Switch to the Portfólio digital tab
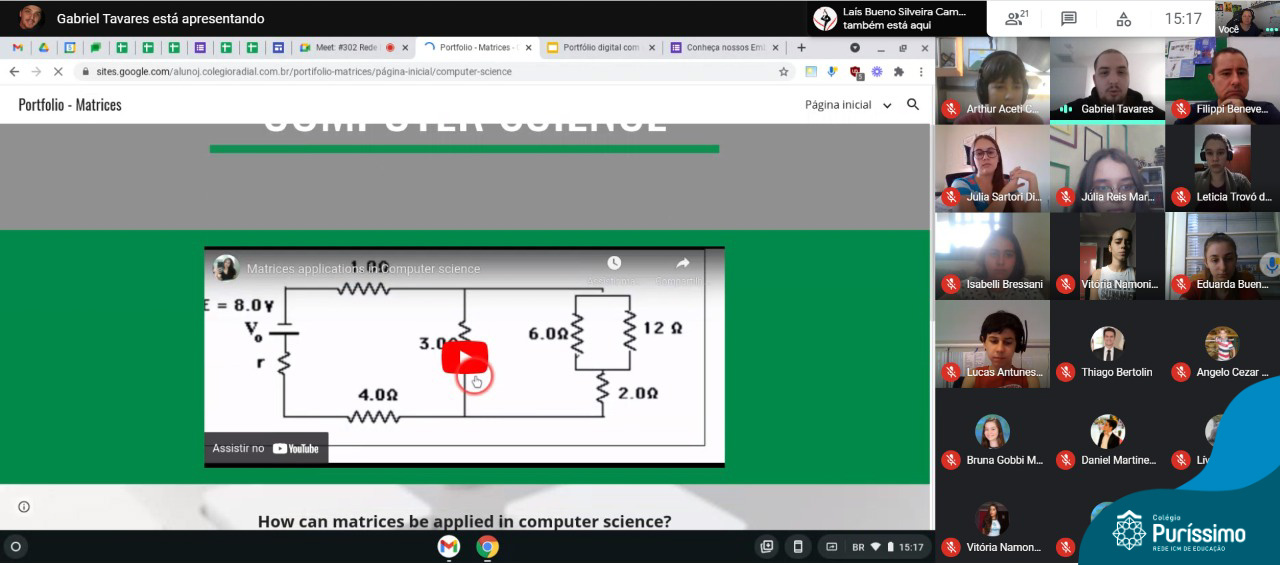 point(600,47)
